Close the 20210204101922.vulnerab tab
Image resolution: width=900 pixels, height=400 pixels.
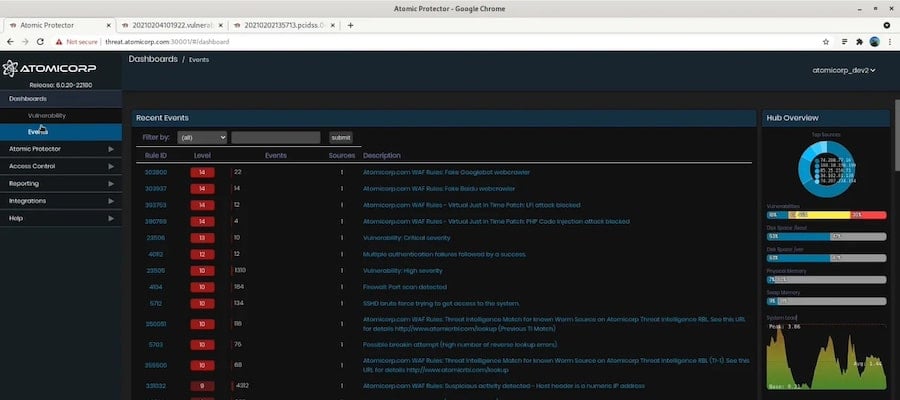point(221,25)
